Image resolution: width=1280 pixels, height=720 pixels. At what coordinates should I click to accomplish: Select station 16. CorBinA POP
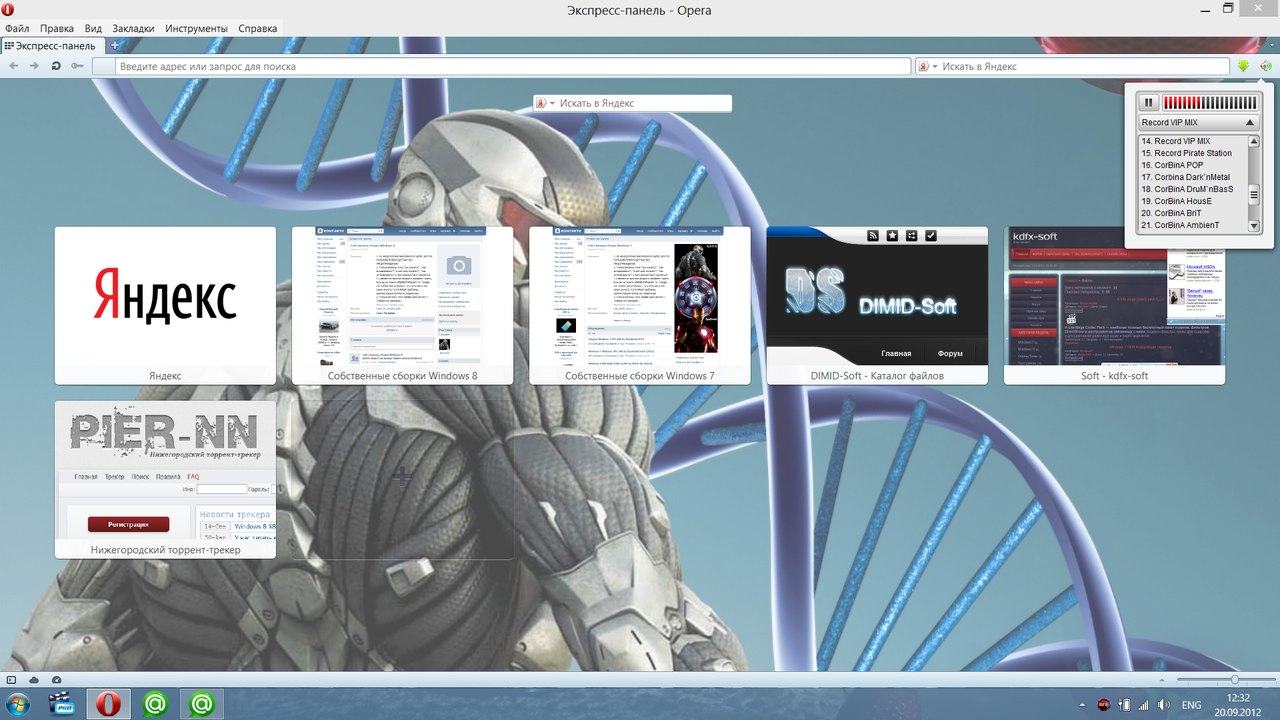tap(1193, 166)
